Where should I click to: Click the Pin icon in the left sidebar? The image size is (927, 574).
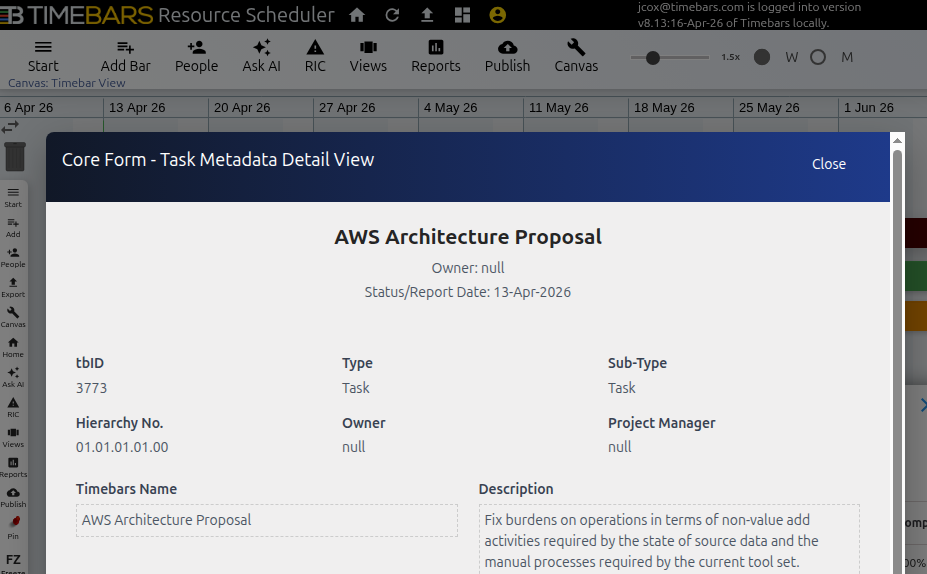coord(13,528)
